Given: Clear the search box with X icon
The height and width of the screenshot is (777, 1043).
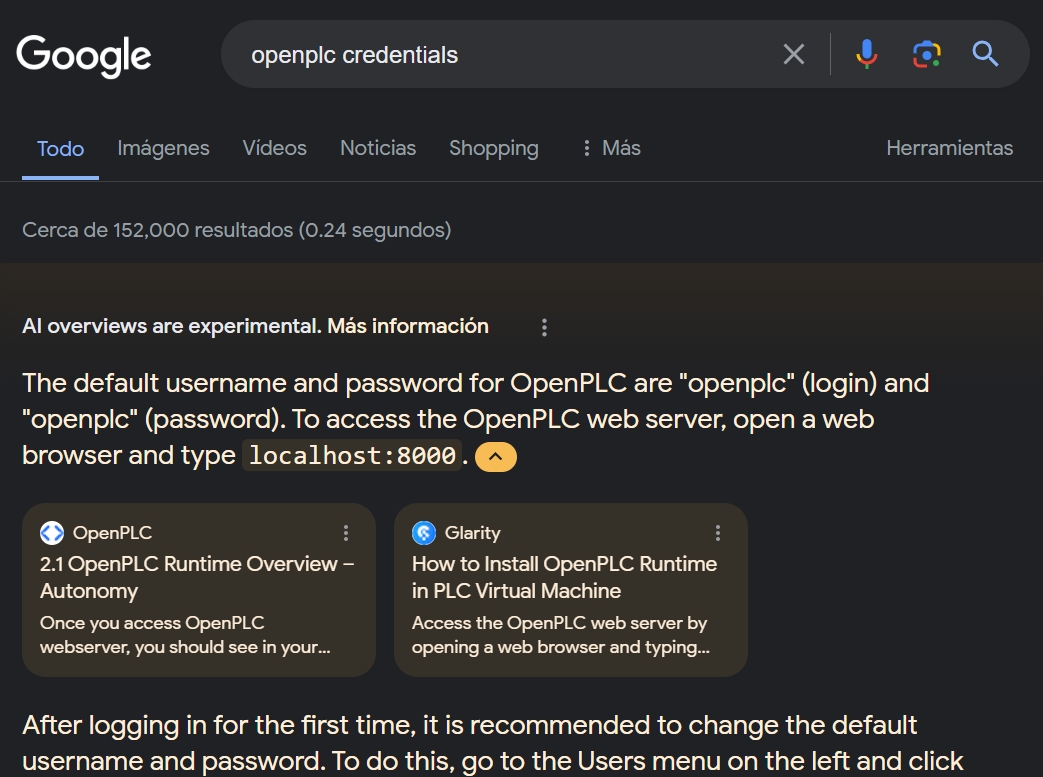Looking at the screenshot, I should [793, 54].
